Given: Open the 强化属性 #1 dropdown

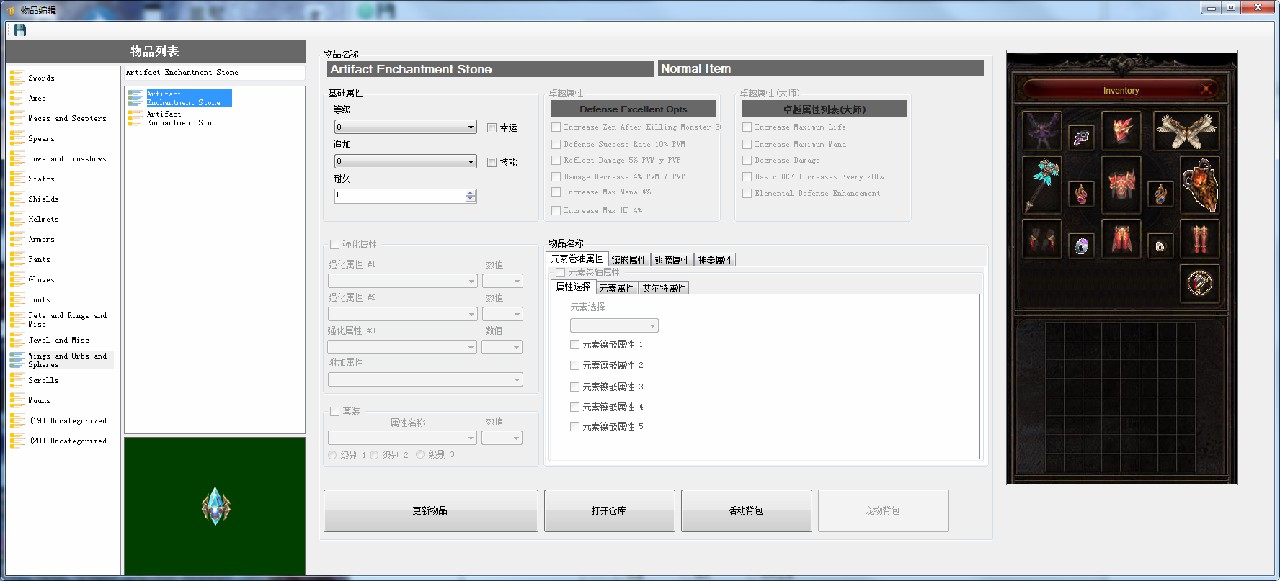Looking at the screenshot, I should coord(403,281).
